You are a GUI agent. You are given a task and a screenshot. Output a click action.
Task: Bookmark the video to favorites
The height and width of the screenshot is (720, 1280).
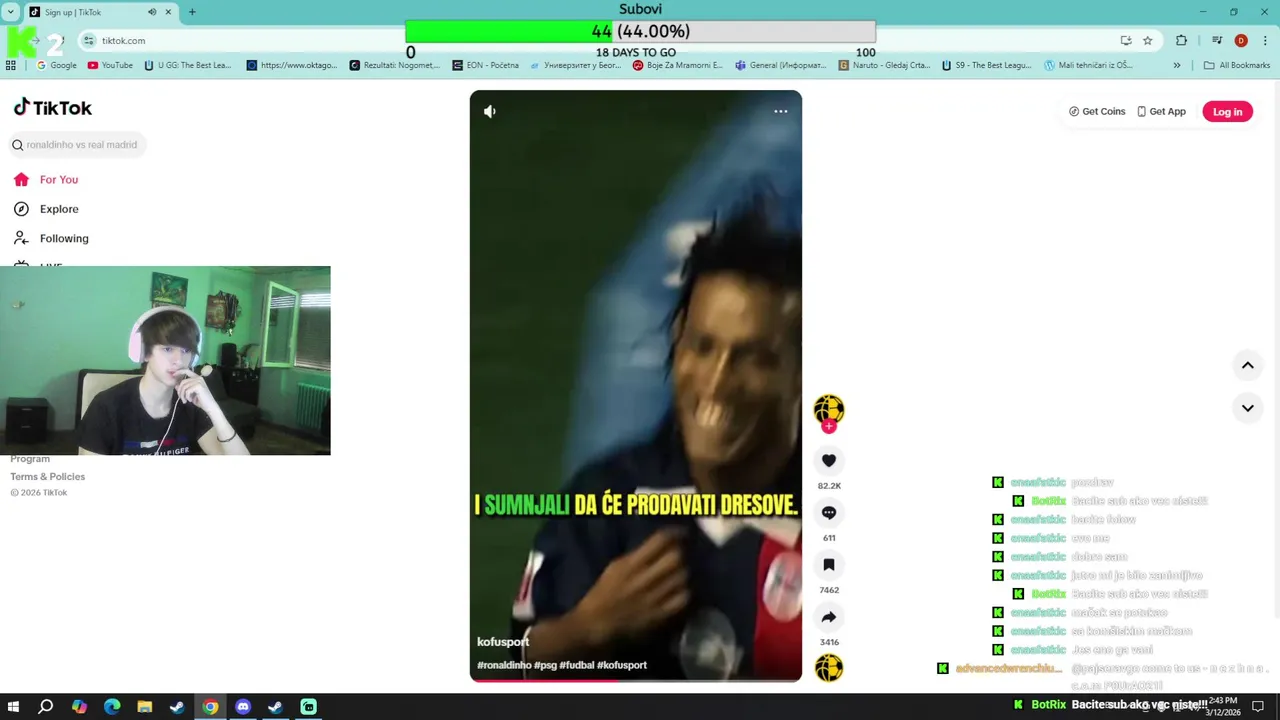(829, 565)
